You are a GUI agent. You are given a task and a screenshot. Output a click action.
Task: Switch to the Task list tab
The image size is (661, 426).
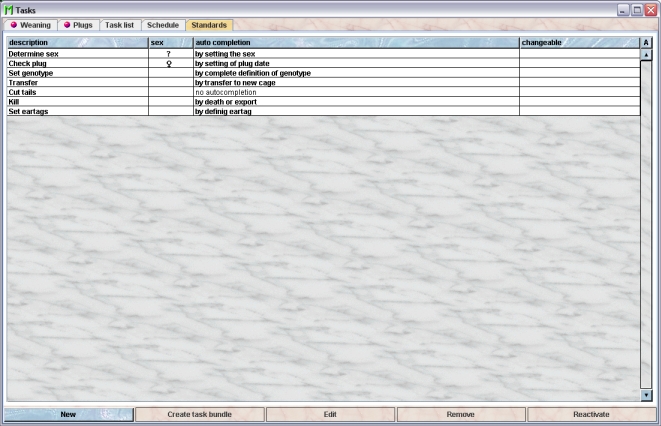pyautogui.click(x=120, y=24)
